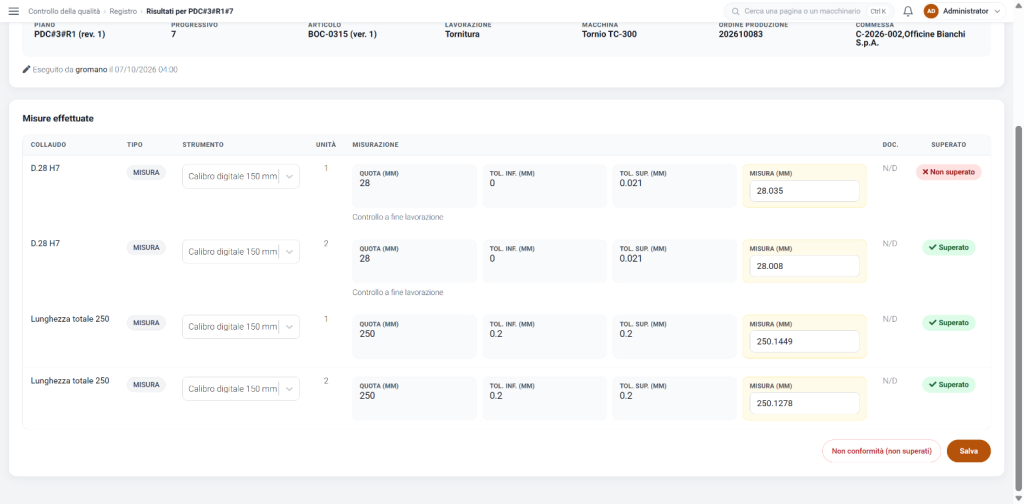Click Non conformità (non superati) button

pos(881,451)
